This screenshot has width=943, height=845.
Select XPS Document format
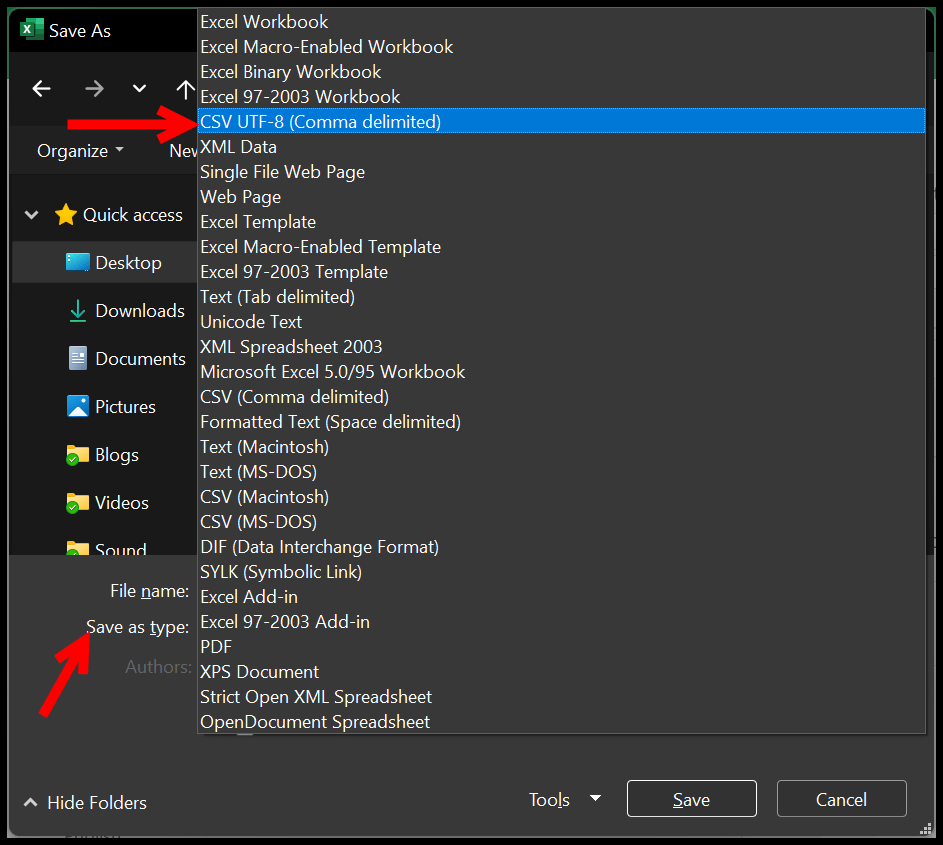(561, 672)
